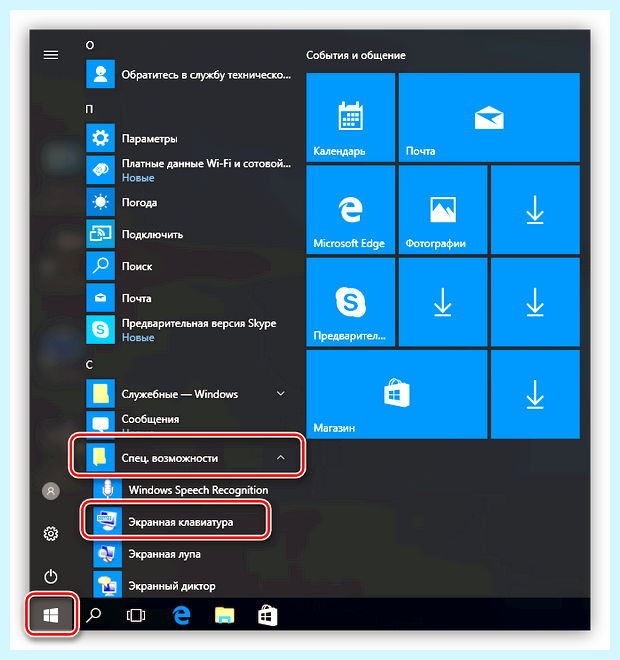This screenshot has height=660, width=620.
Task: Open Store from the taskbar
Action: coord(268,615)
